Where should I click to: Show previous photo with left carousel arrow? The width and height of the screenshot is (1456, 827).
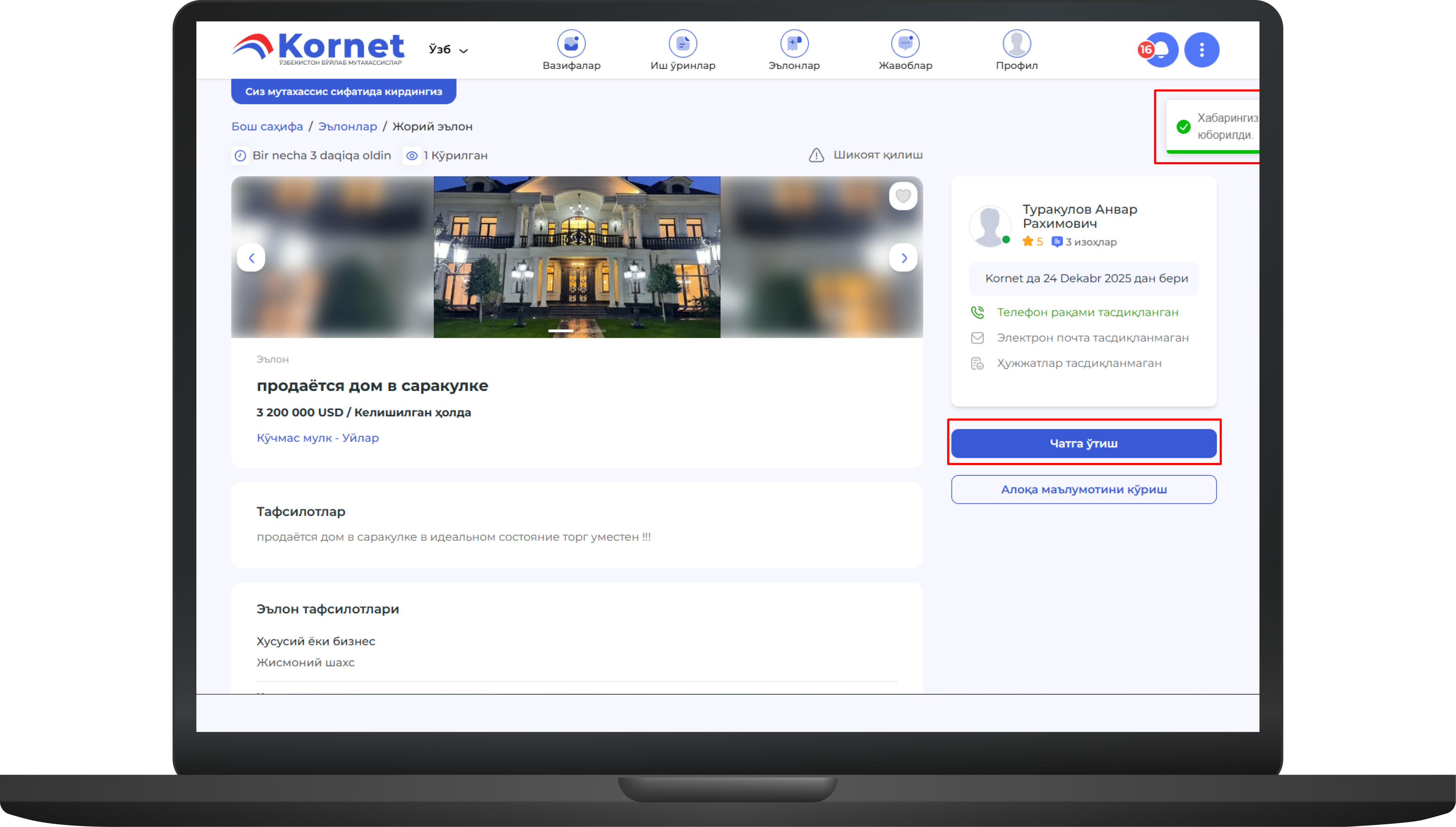pyautogui.click(x=251, y=258)
